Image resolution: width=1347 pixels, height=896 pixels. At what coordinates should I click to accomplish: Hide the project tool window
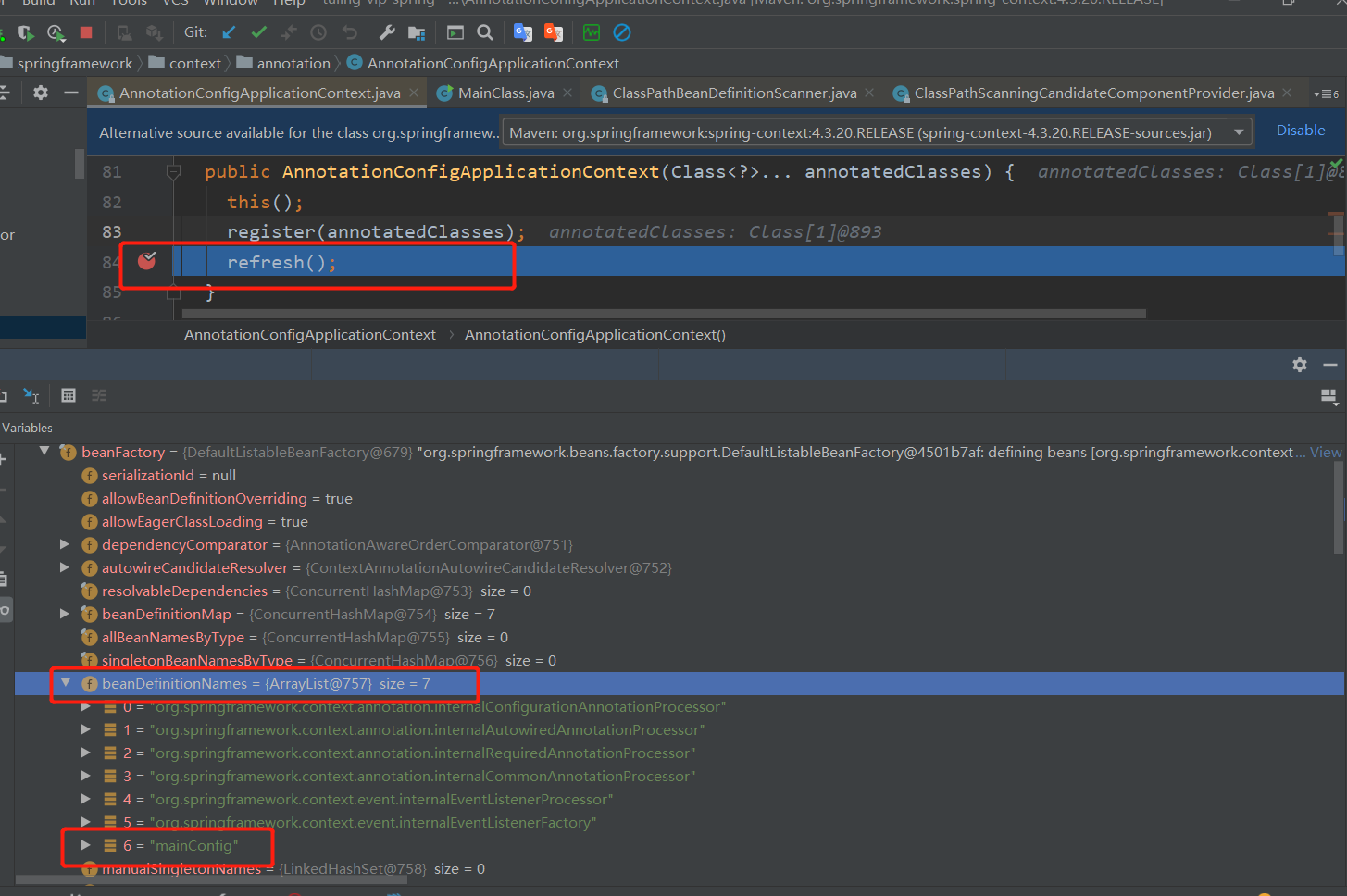[x=71, y=93]
